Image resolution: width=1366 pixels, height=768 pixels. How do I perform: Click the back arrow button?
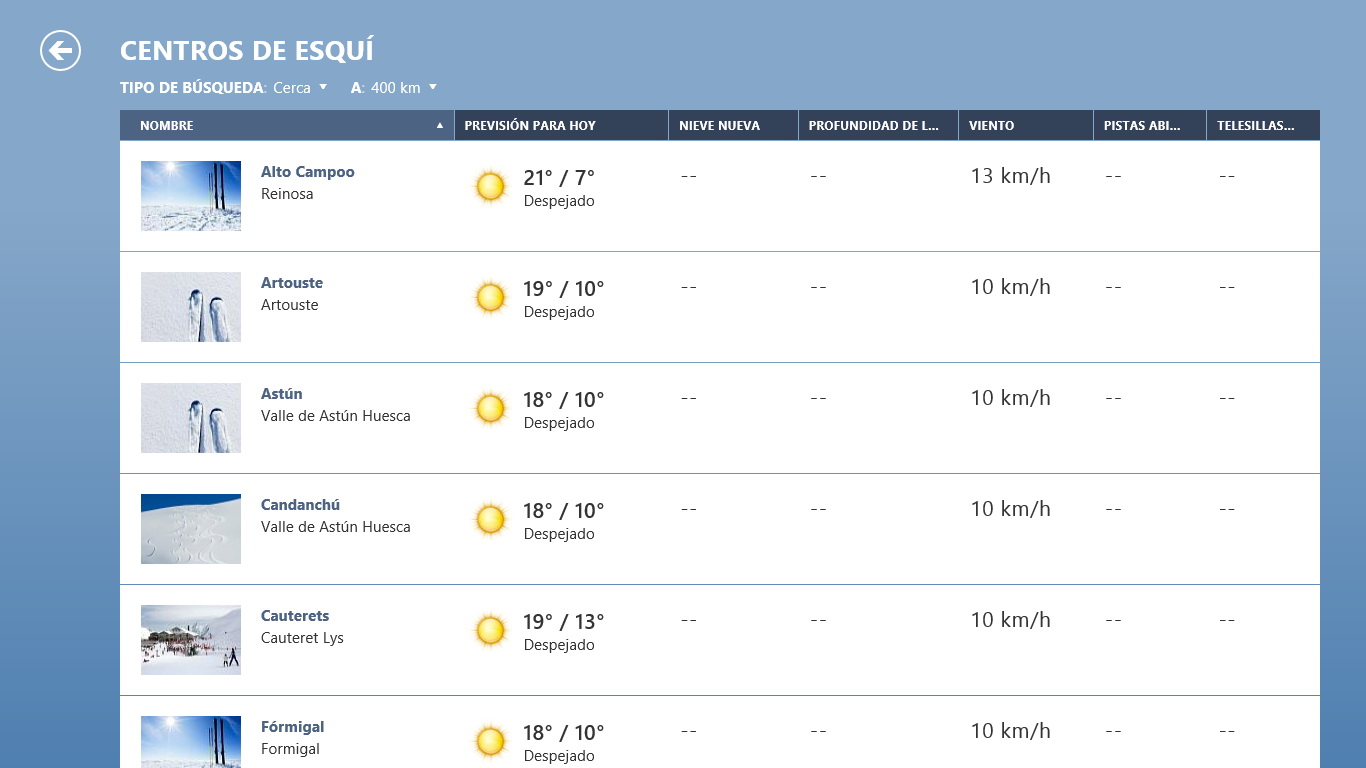pos(60,50)
